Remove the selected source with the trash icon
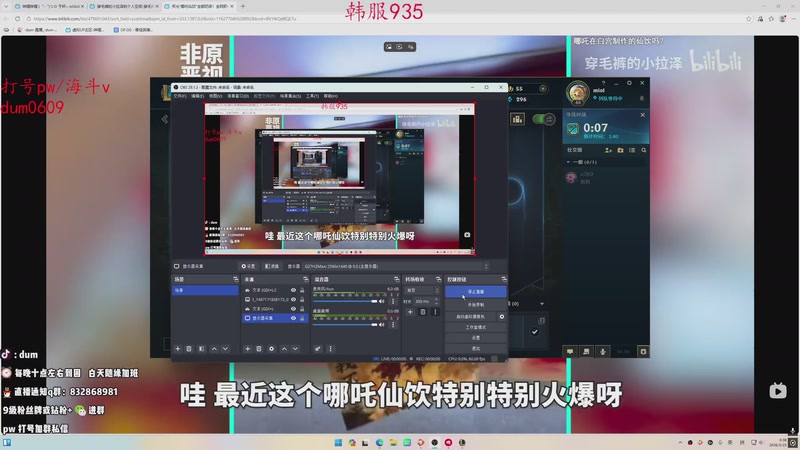The width and height of the screenshot is (800, 450). pos(259,349)
